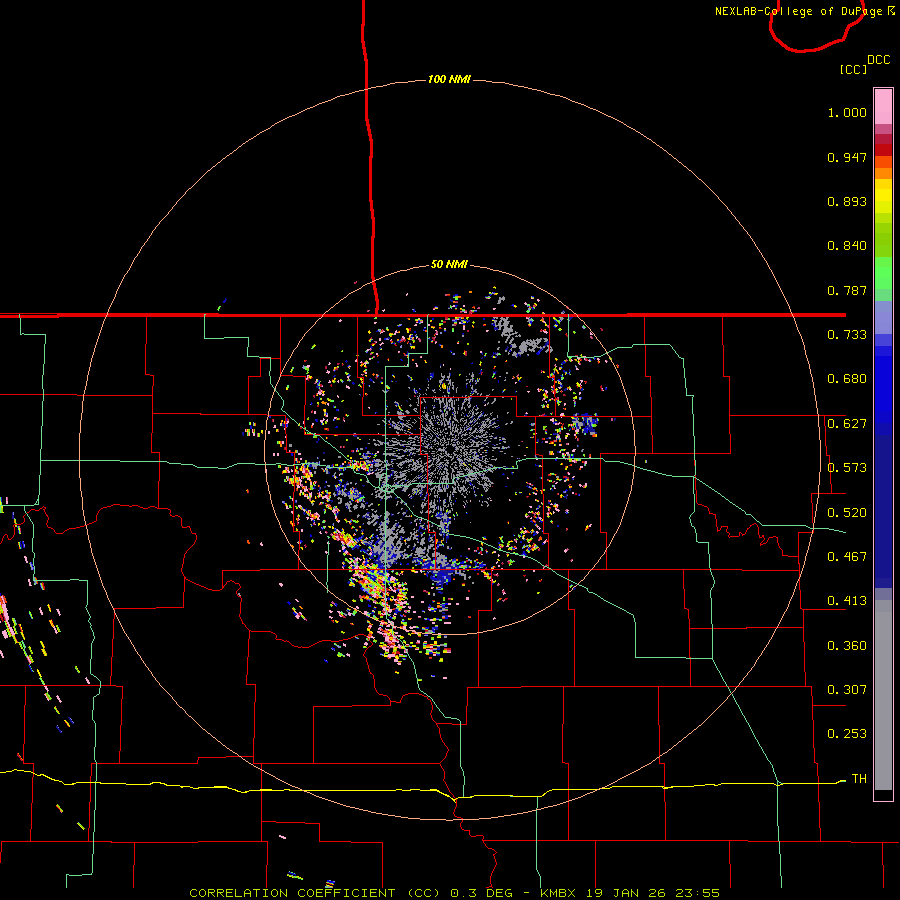Click the 0.307 value on the color scale
Screen dimensions: 900x900
(x=847, y=690)
